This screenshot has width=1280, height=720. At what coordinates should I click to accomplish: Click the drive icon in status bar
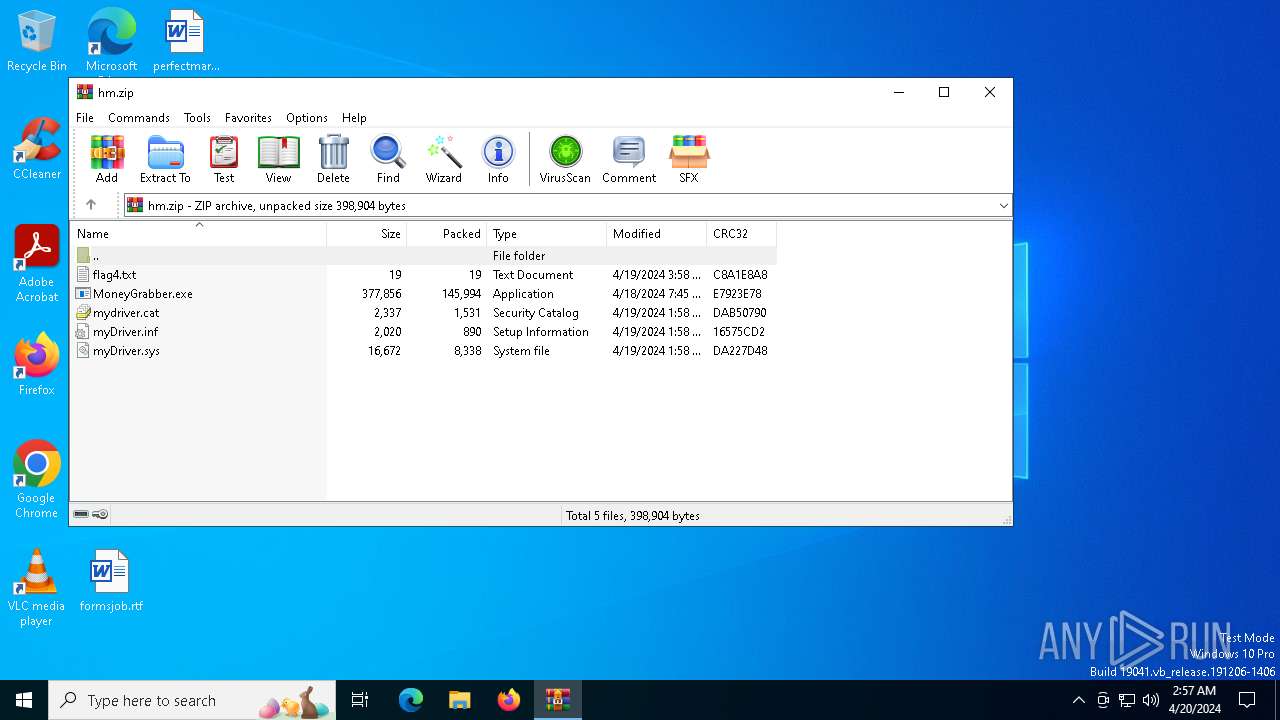coord(81,514)
